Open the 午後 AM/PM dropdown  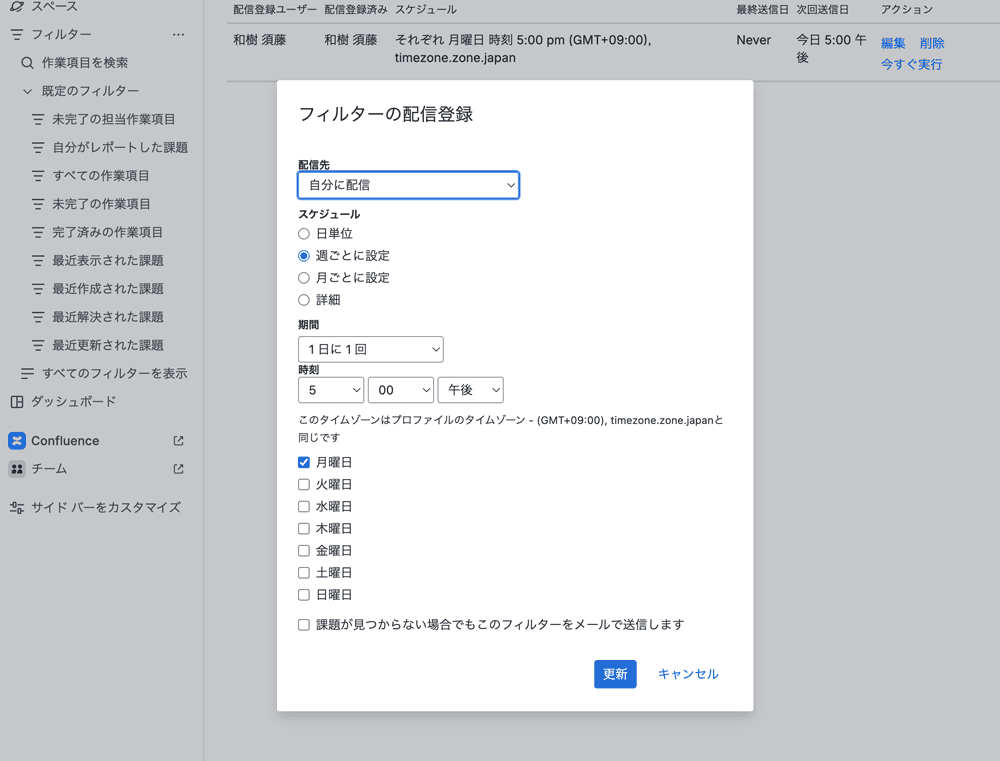(470, 390)
